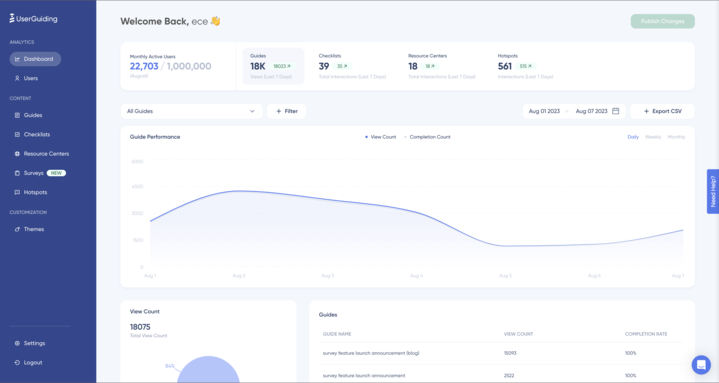Click the Aug 01 2023 start date
Image resolution: width=719 pixels, height=383 pixels.
tap(544, 111)
